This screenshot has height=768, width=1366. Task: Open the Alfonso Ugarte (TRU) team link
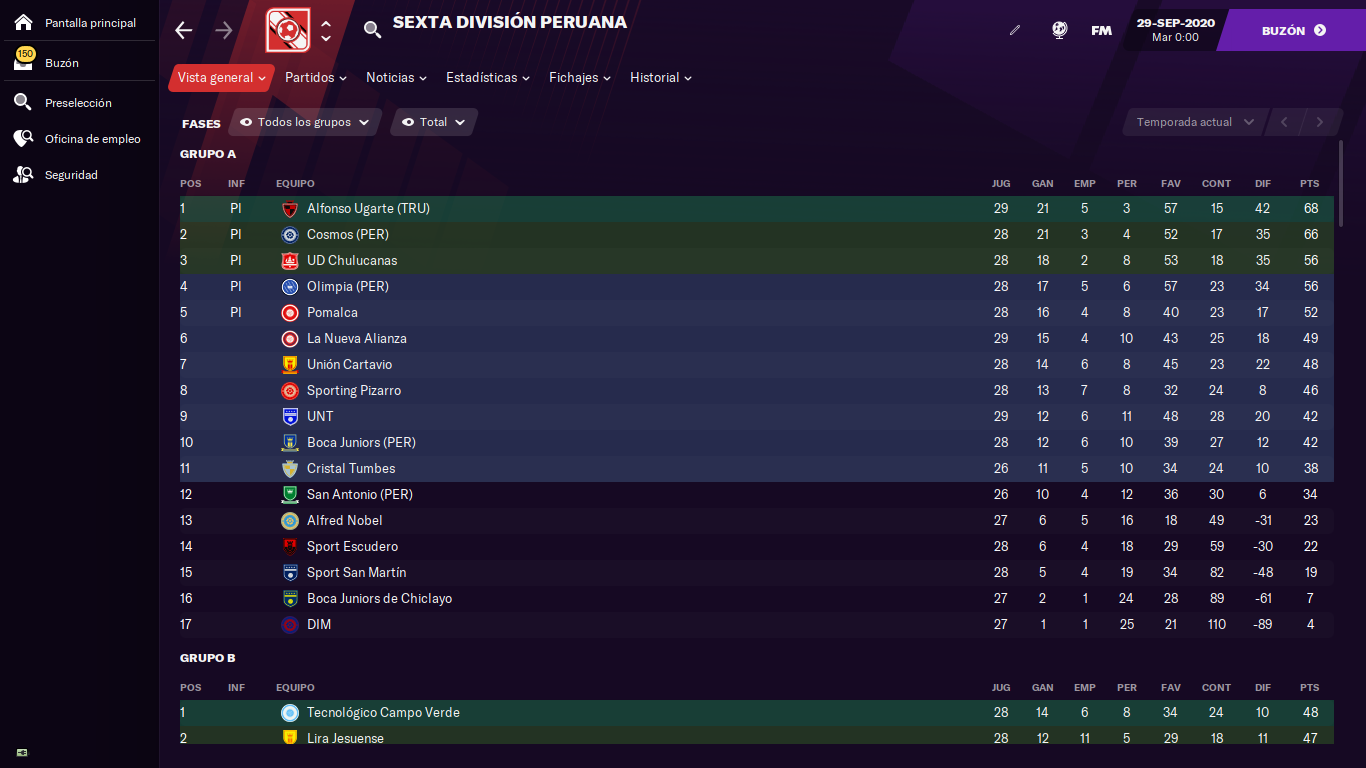368,209
